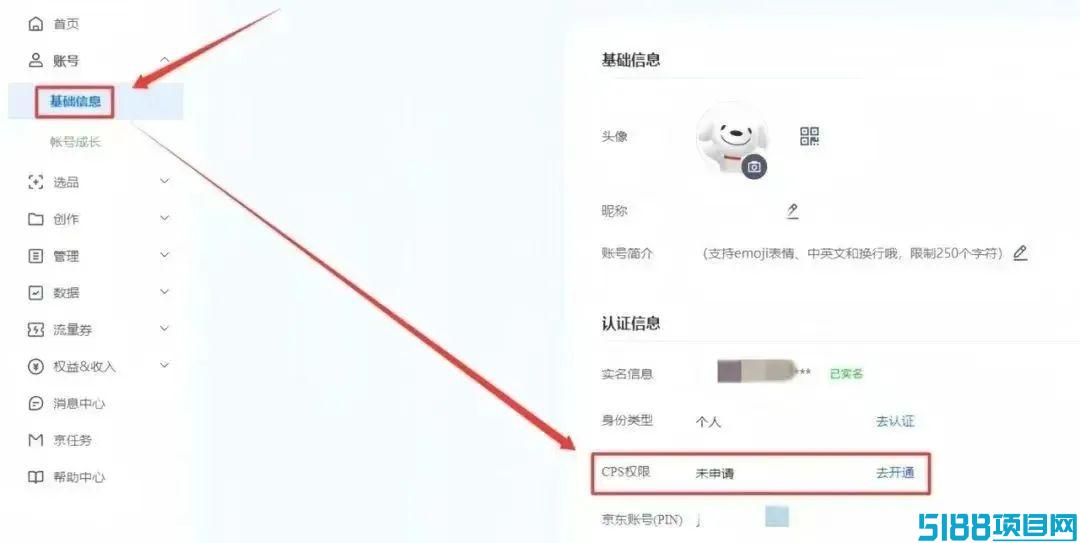The height and width of the screenshot is (543, 1080).
Task: Edit 账号简介 using the pencil icon
Action: pyautogui.click(x=1020, y=253)
